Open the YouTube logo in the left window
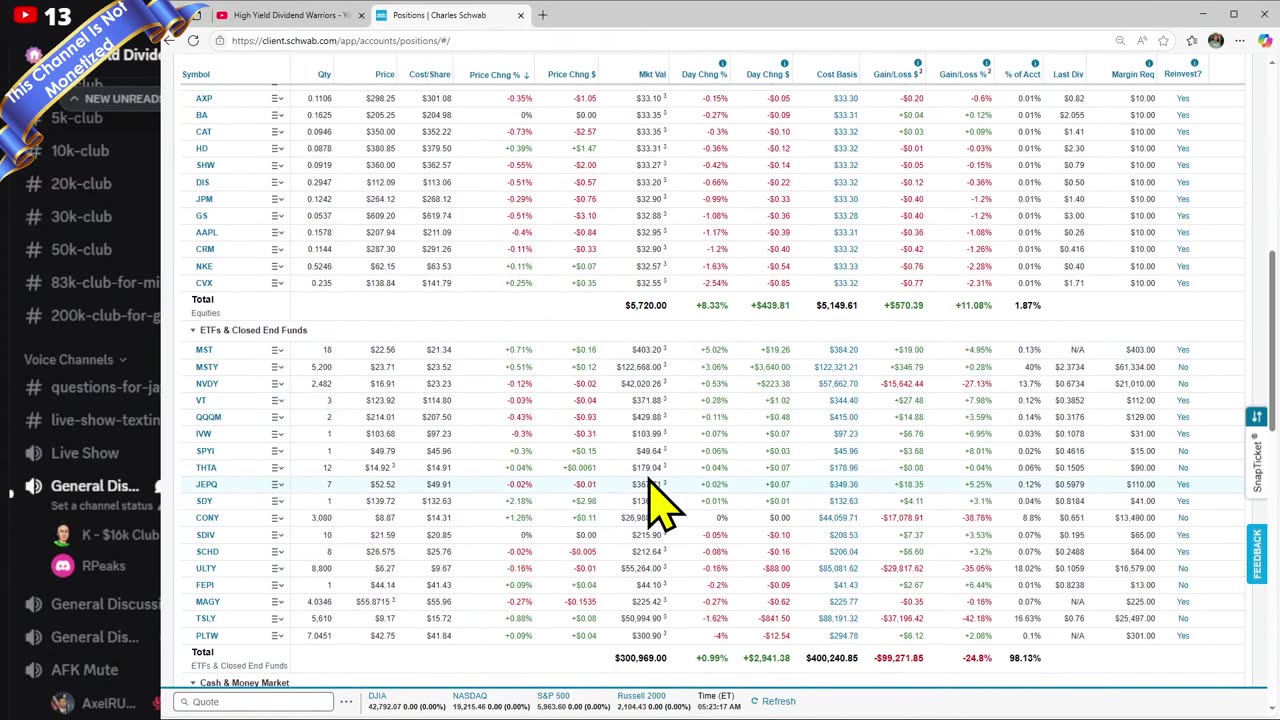This screenshot has width=1280, height=720. tap(25, 15)
